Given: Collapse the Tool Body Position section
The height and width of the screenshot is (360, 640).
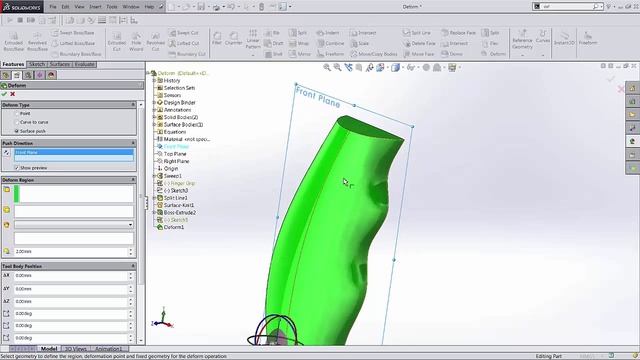Looking at the screenshot, I should pyautogui.click(x=133, y=266).
